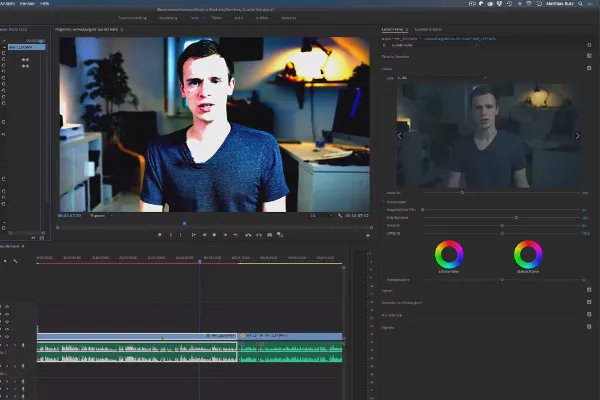Screen dimensions: 600x400
Task: Select the first video clip in timeline
Action: [137, 336]
